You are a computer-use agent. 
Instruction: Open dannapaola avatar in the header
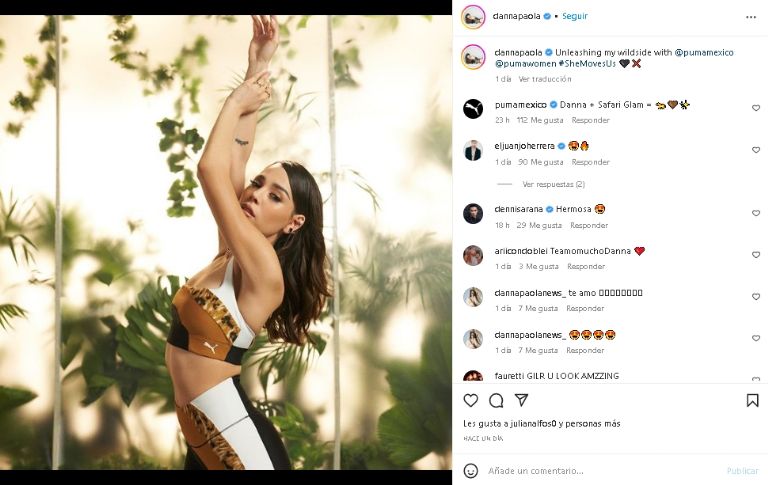473,17
